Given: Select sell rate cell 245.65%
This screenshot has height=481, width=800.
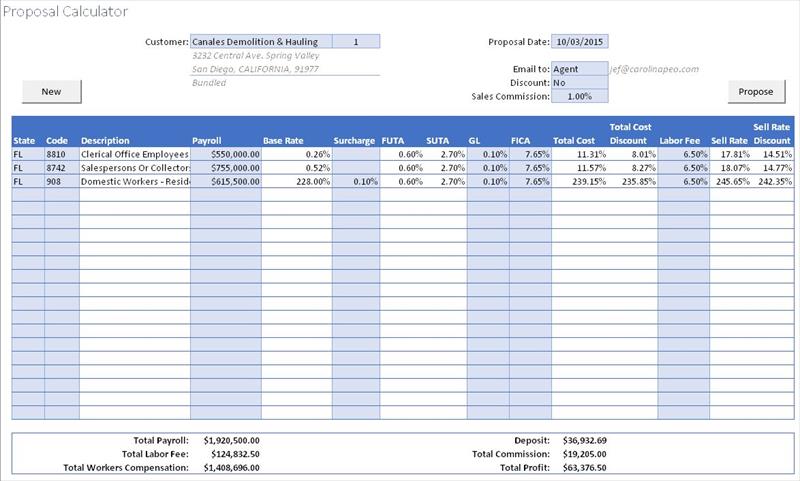Looking at the screenshot, I should (x=731, y=182).
